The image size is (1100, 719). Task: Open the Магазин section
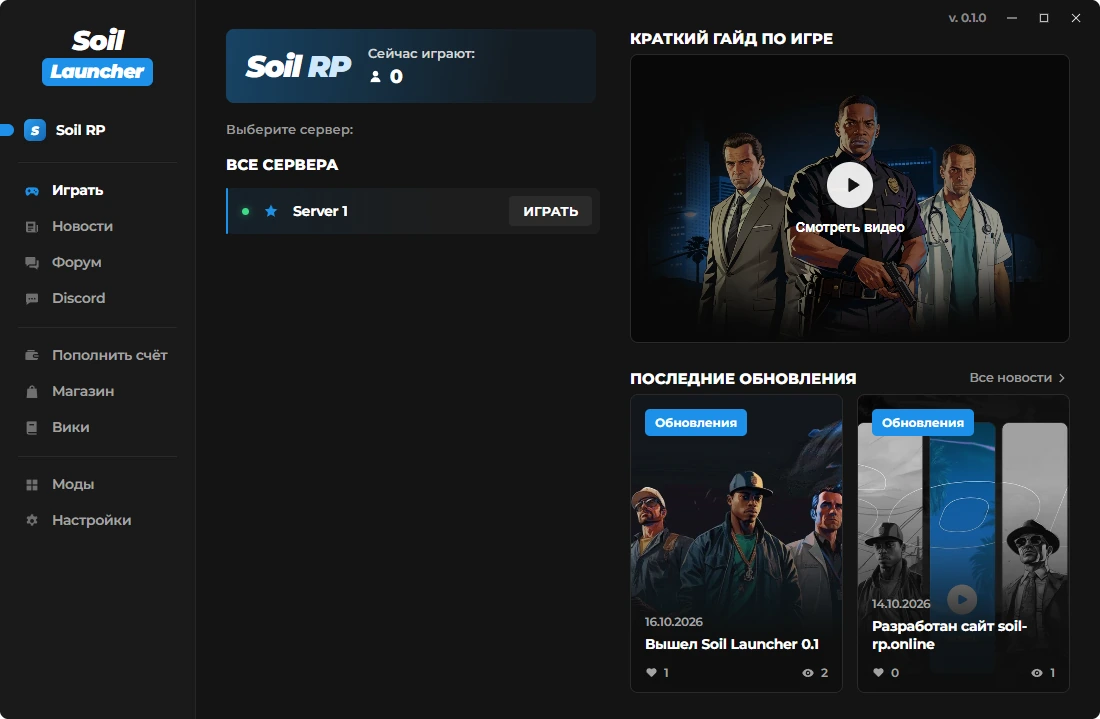(x=83, y=391)
